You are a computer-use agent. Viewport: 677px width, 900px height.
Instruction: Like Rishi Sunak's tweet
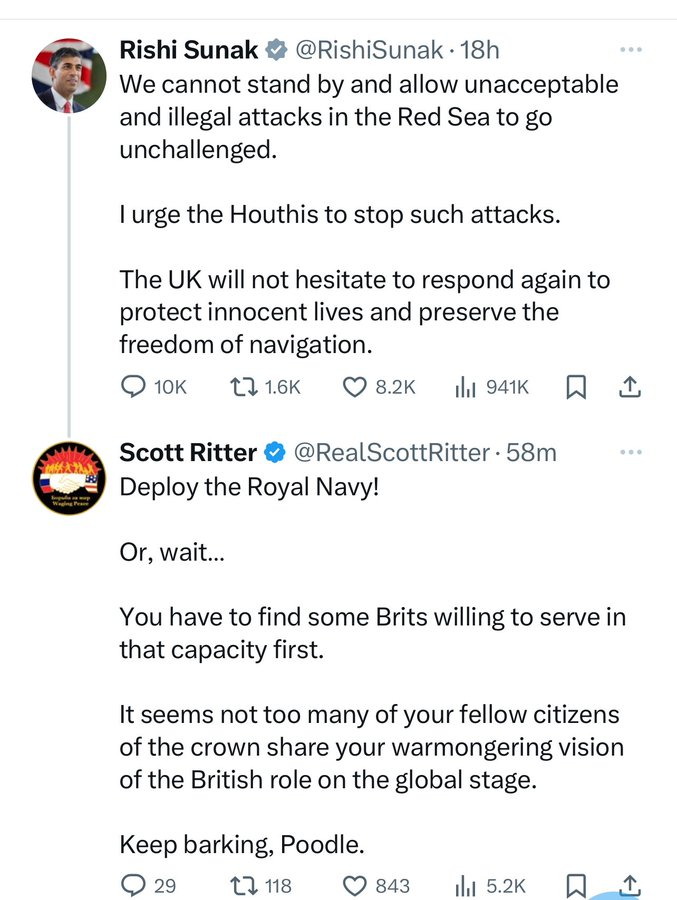pos(354,387)
